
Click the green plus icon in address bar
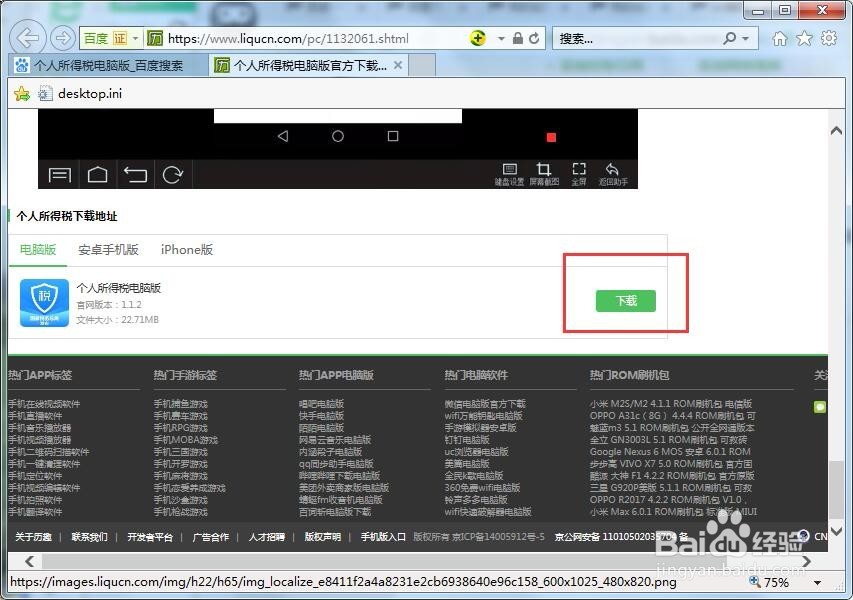[477, 38]
